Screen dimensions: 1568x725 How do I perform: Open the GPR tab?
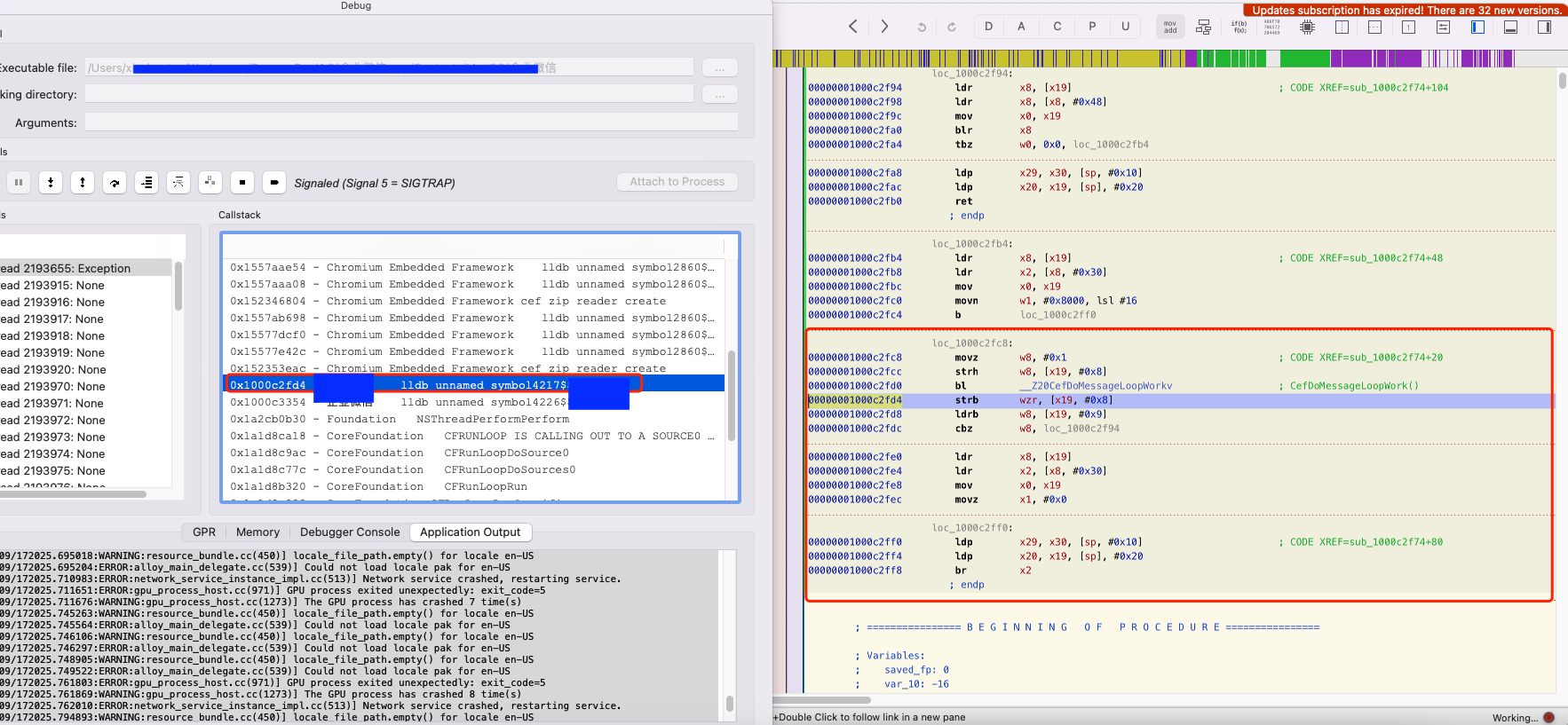point(204,532)
